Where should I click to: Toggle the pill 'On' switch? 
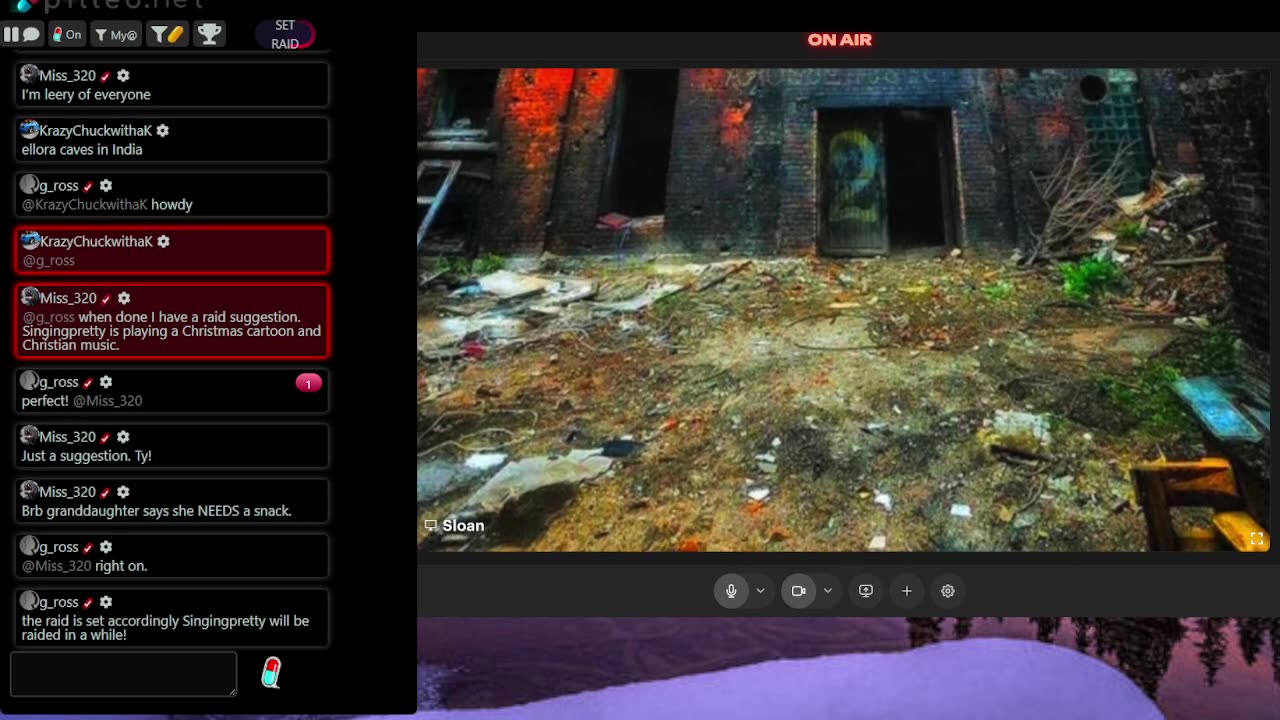(x=66, y=34)
